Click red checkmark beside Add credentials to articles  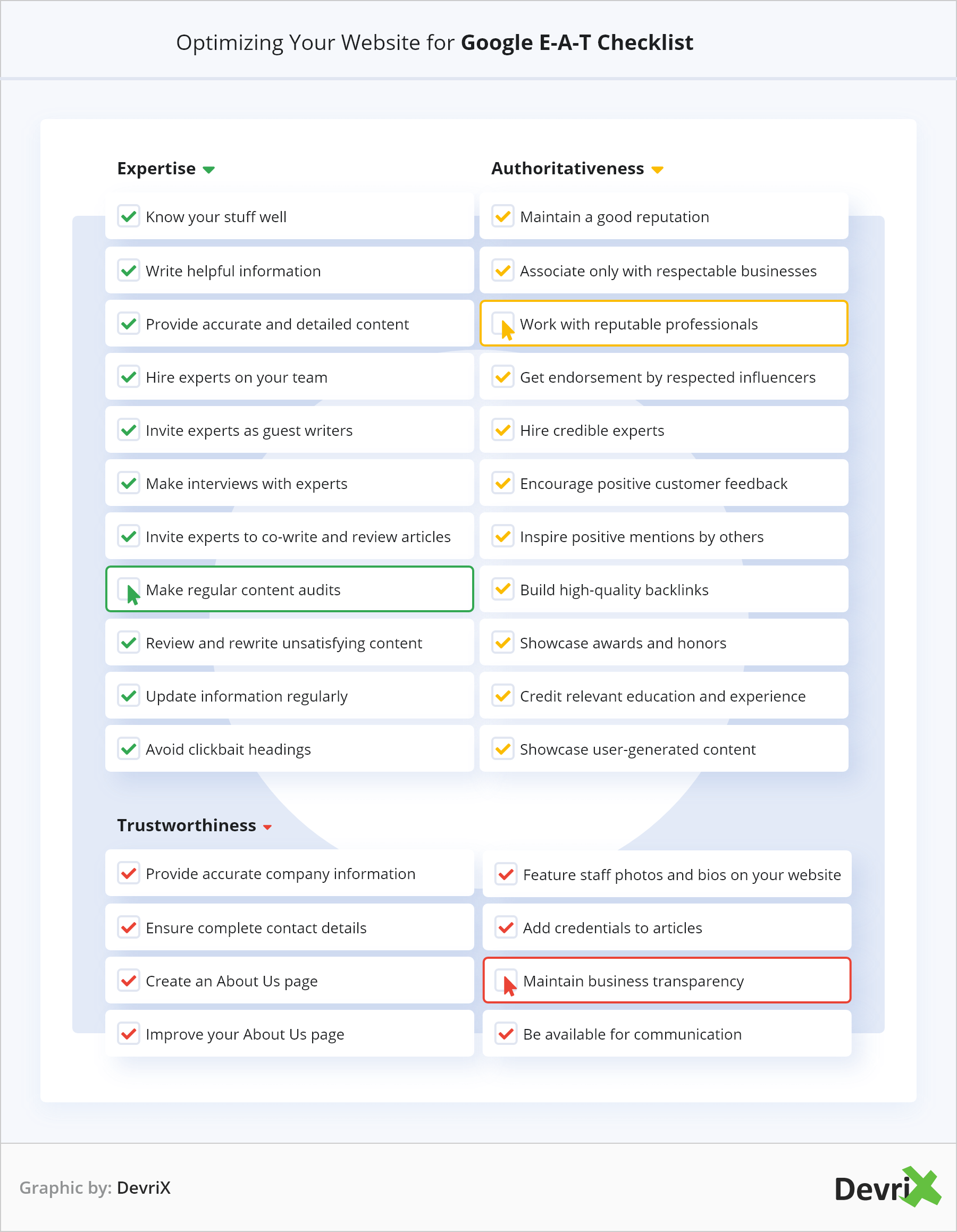506,927
